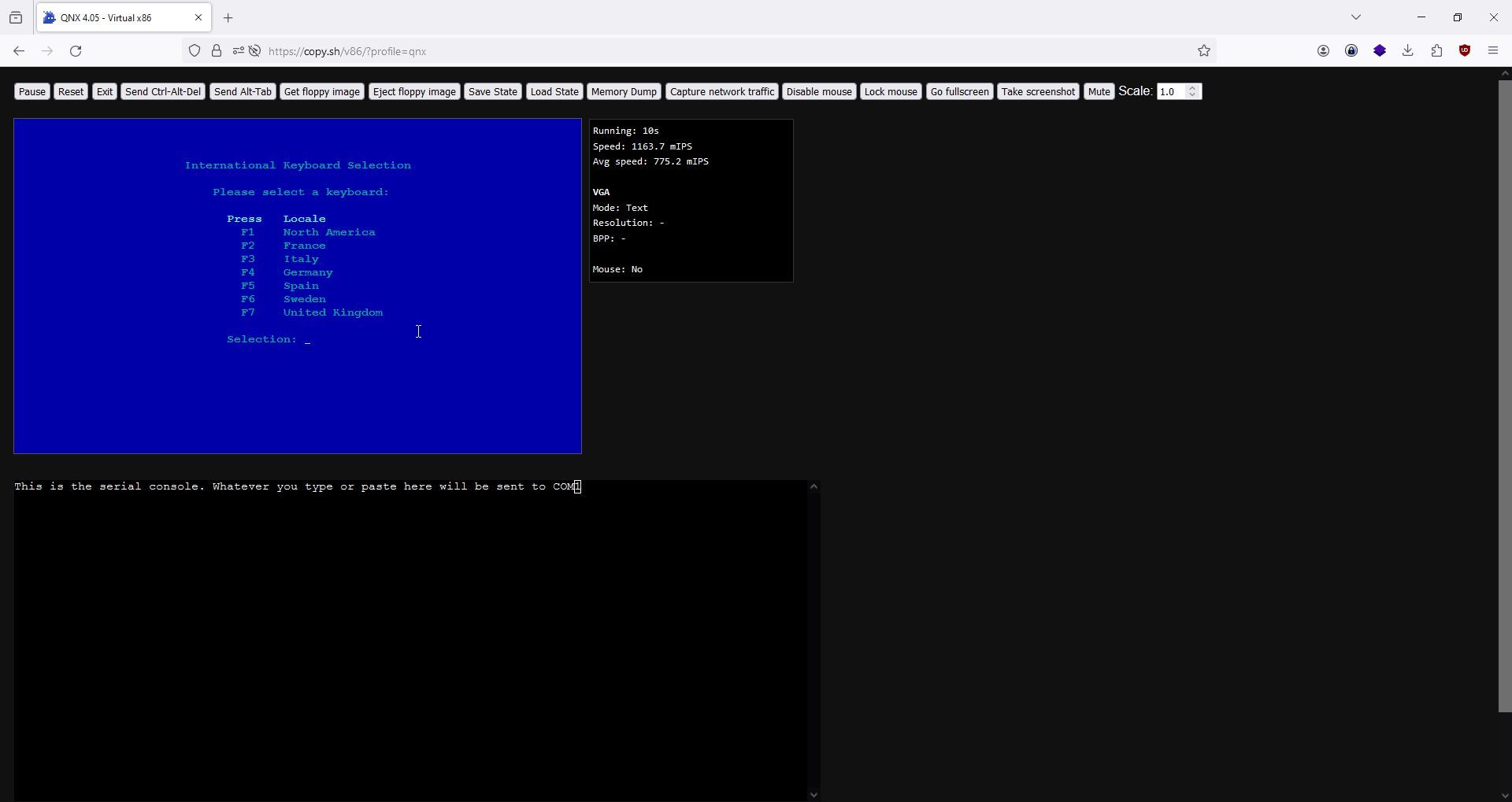Send Alt-Tab to the guest
1512x802 pixels.
click(243, 92)
